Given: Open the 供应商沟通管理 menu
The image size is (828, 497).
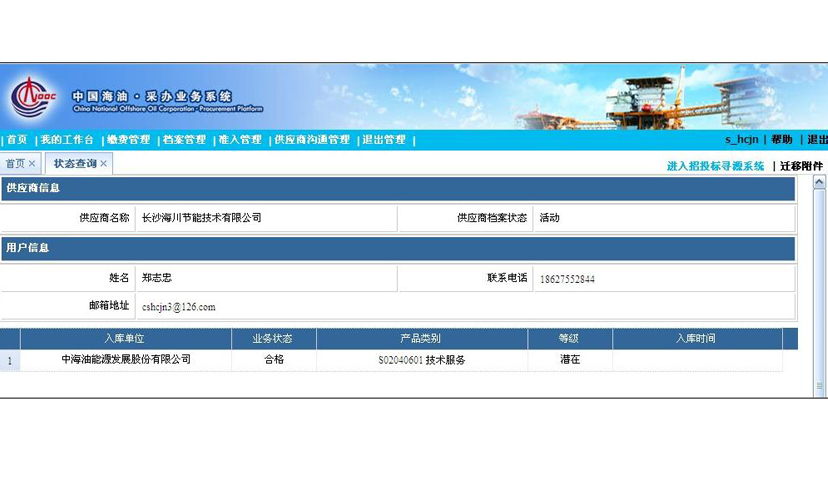Looking at the screenshot, I should click(x=312, y=140).
